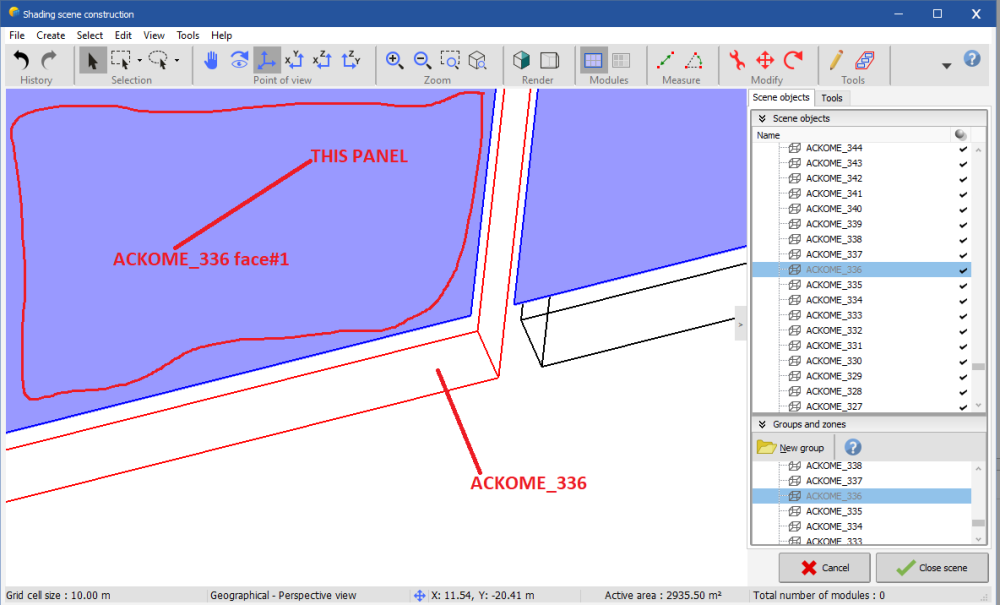Open the rectangle selection dropdown arrow
This screenshot has width=1000, height=605.
point(139,60)
